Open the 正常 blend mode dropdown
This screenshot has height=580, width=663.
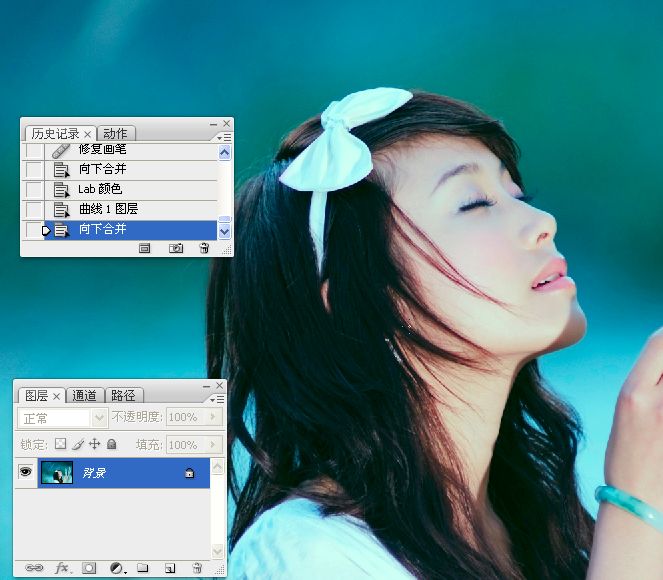pos(99,417)
